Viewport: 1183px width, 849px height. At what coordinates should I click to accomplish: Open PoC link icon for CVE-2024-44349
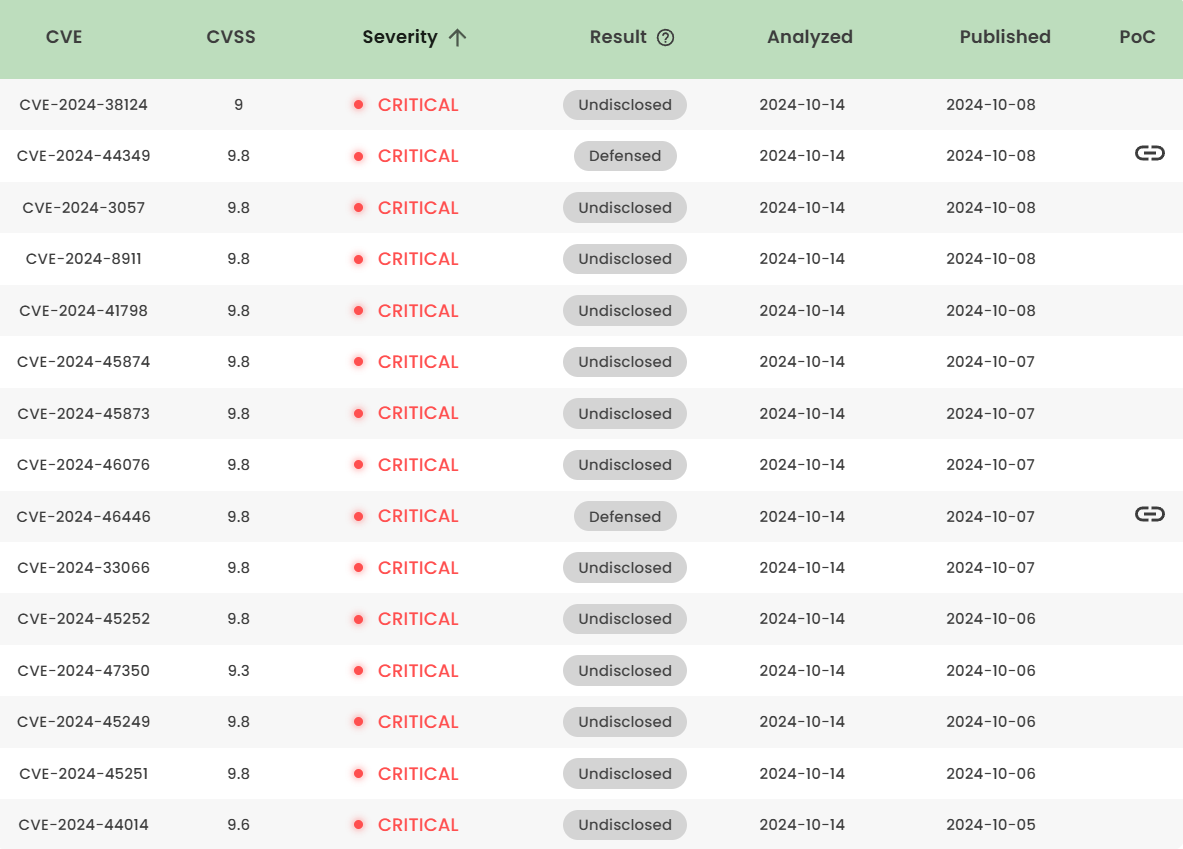tap(1150, 154)
